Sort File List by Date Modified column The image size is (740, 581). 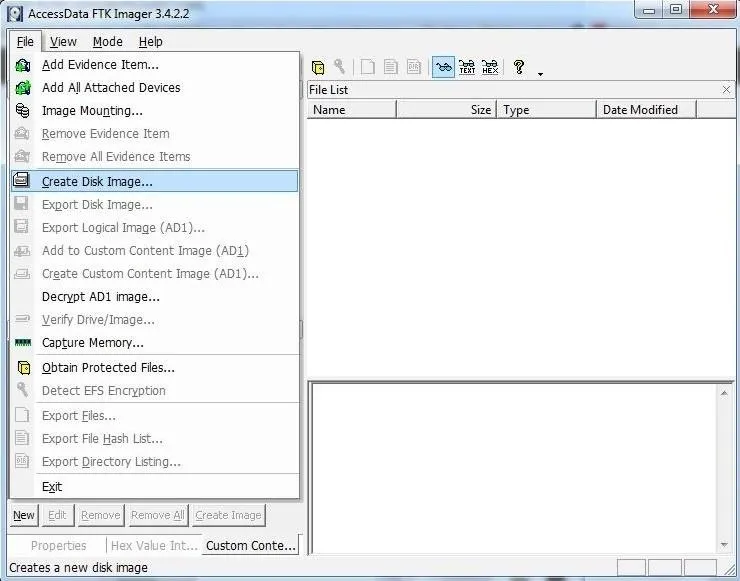pos(647,109)
